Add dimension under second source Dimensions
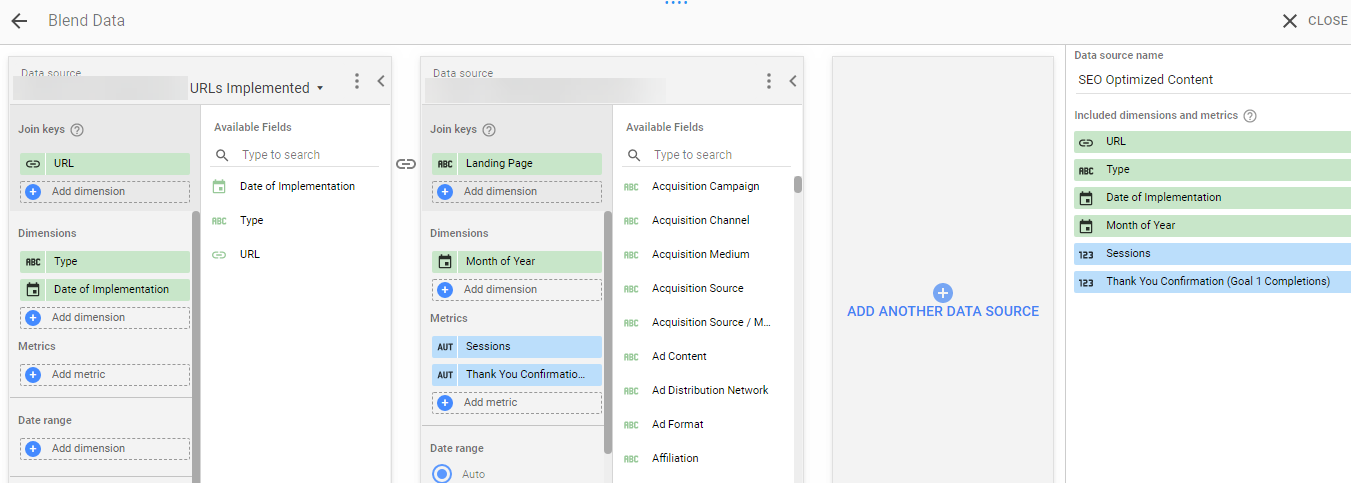 pos(517,290)
